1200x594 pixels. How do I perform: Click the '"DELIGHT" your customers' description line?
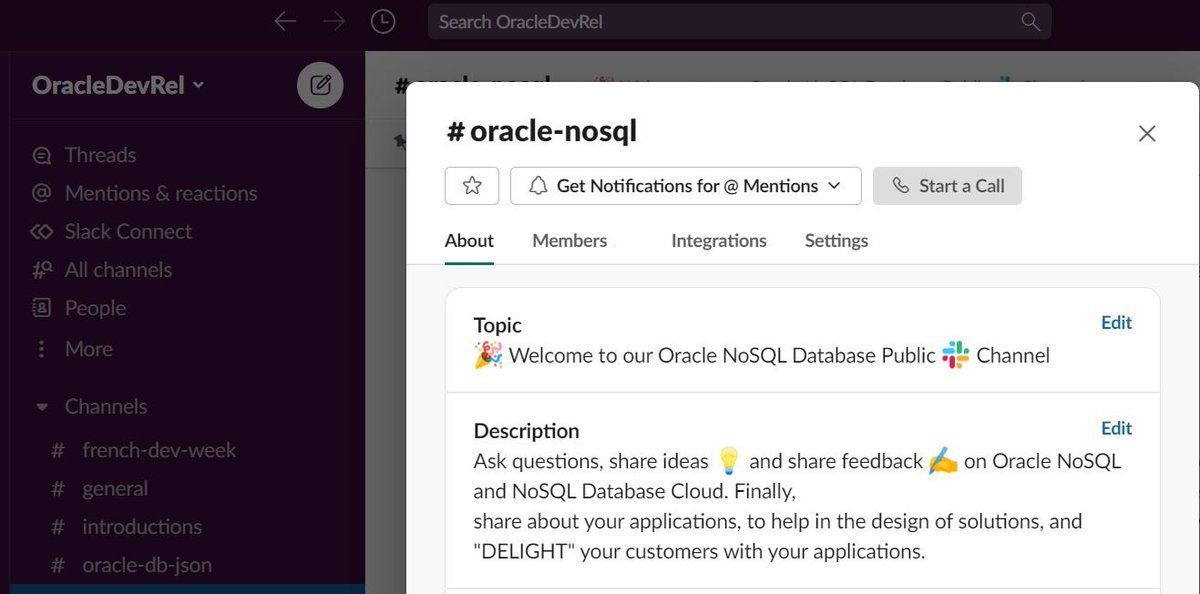click(699, 551)
